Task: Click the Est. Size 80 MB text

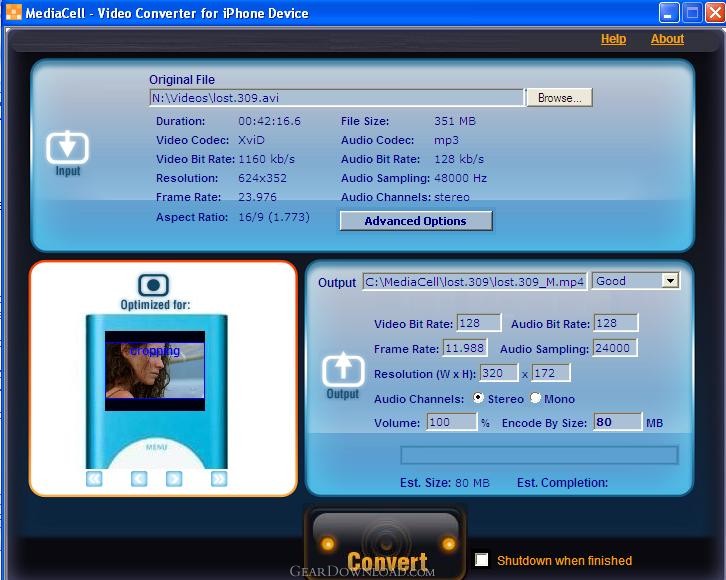Action: [x=444, y=483]
